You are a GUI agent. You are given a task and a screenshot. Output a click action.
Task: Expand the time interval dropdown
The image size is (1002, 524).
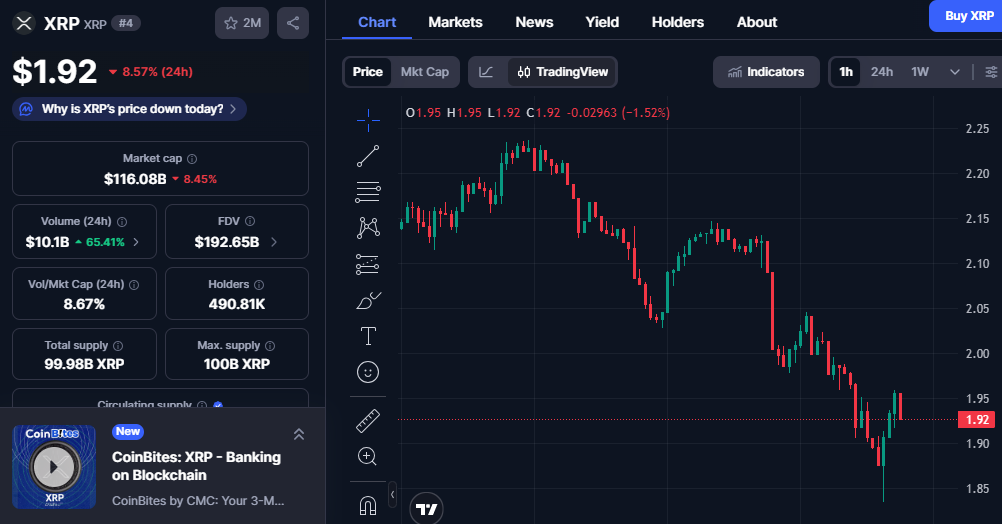955,72
